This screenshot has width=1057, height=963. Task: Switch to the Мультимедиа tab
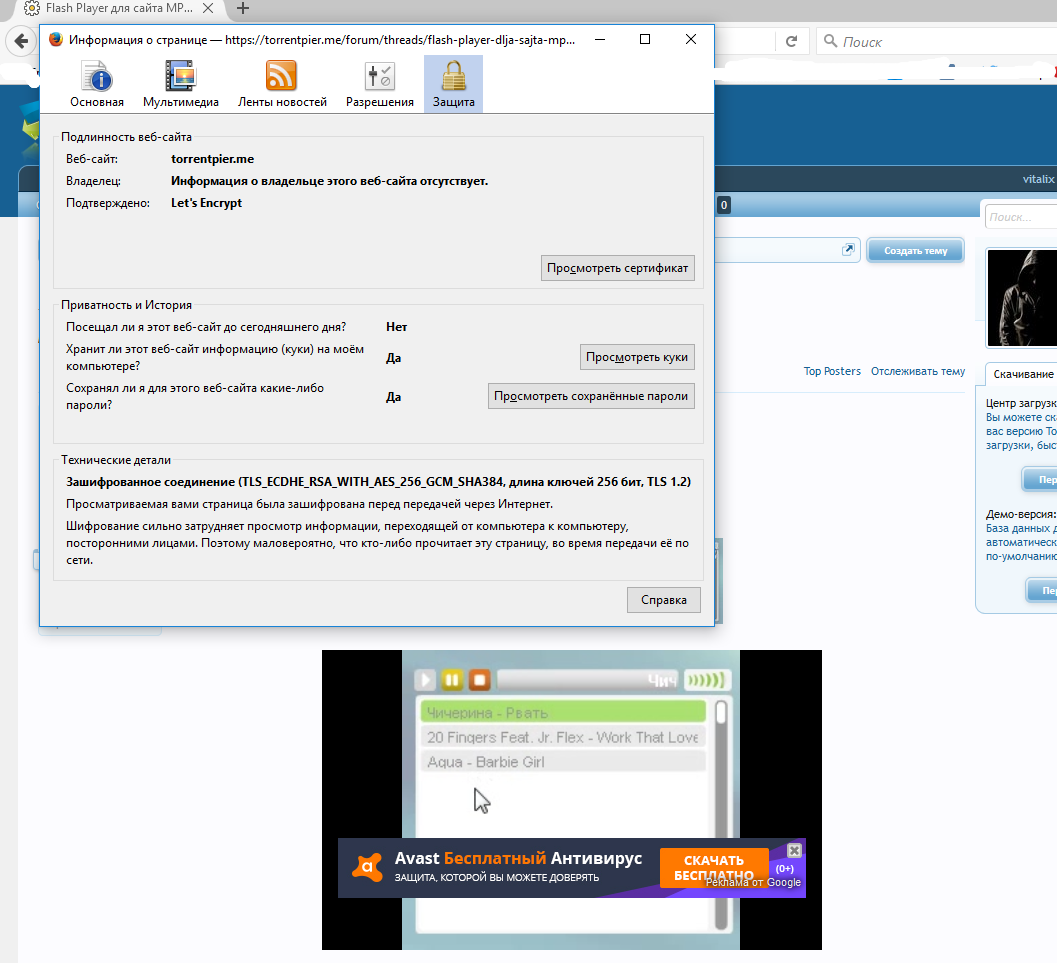[181, 84]
